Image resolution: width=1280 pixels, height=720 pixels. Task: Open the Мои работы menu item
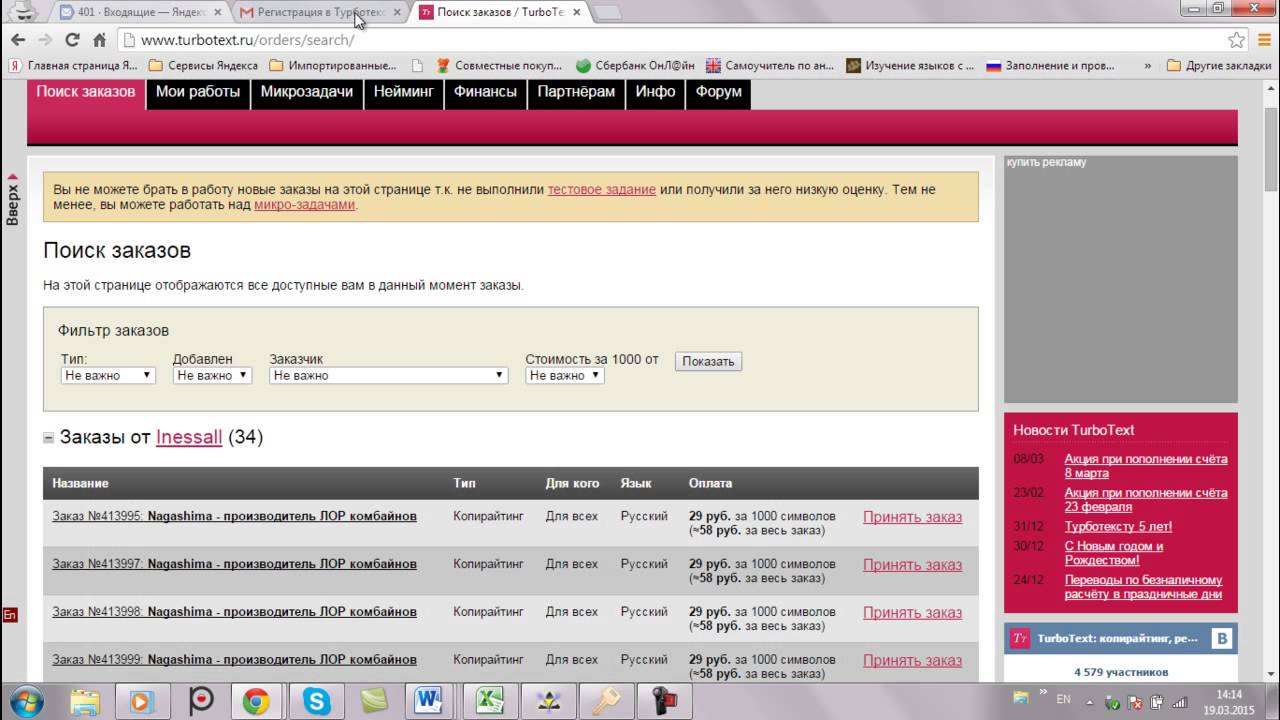coord(198,92)
